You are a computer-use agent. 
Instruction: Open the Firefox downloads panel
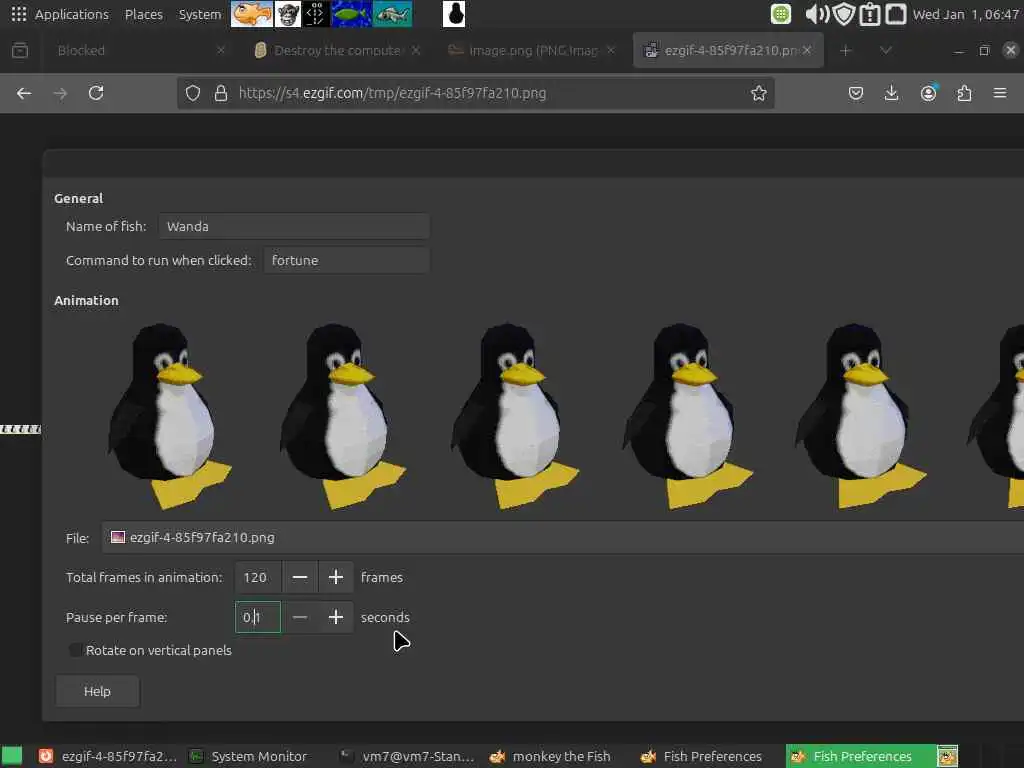[891, 93]
